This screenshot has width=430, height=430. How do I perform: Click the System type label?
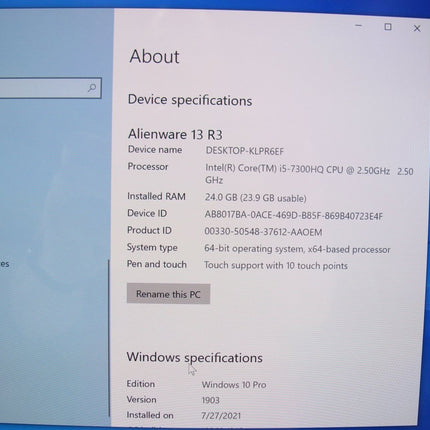(152, 247)
